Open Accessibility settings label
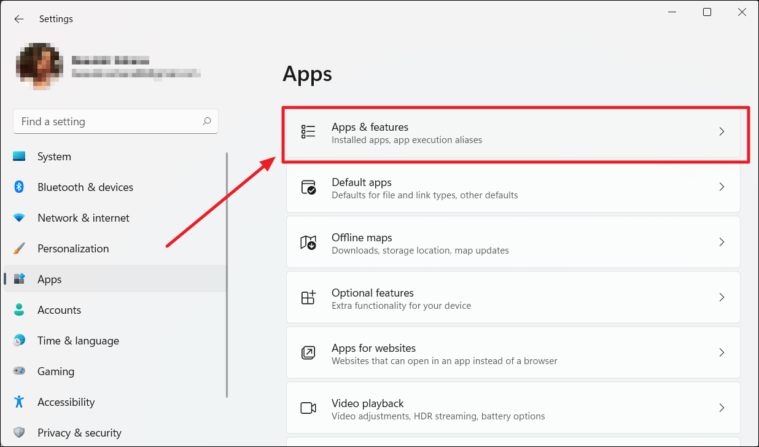The width and height of the screenshot is (759, 447). tap(66, 402)
